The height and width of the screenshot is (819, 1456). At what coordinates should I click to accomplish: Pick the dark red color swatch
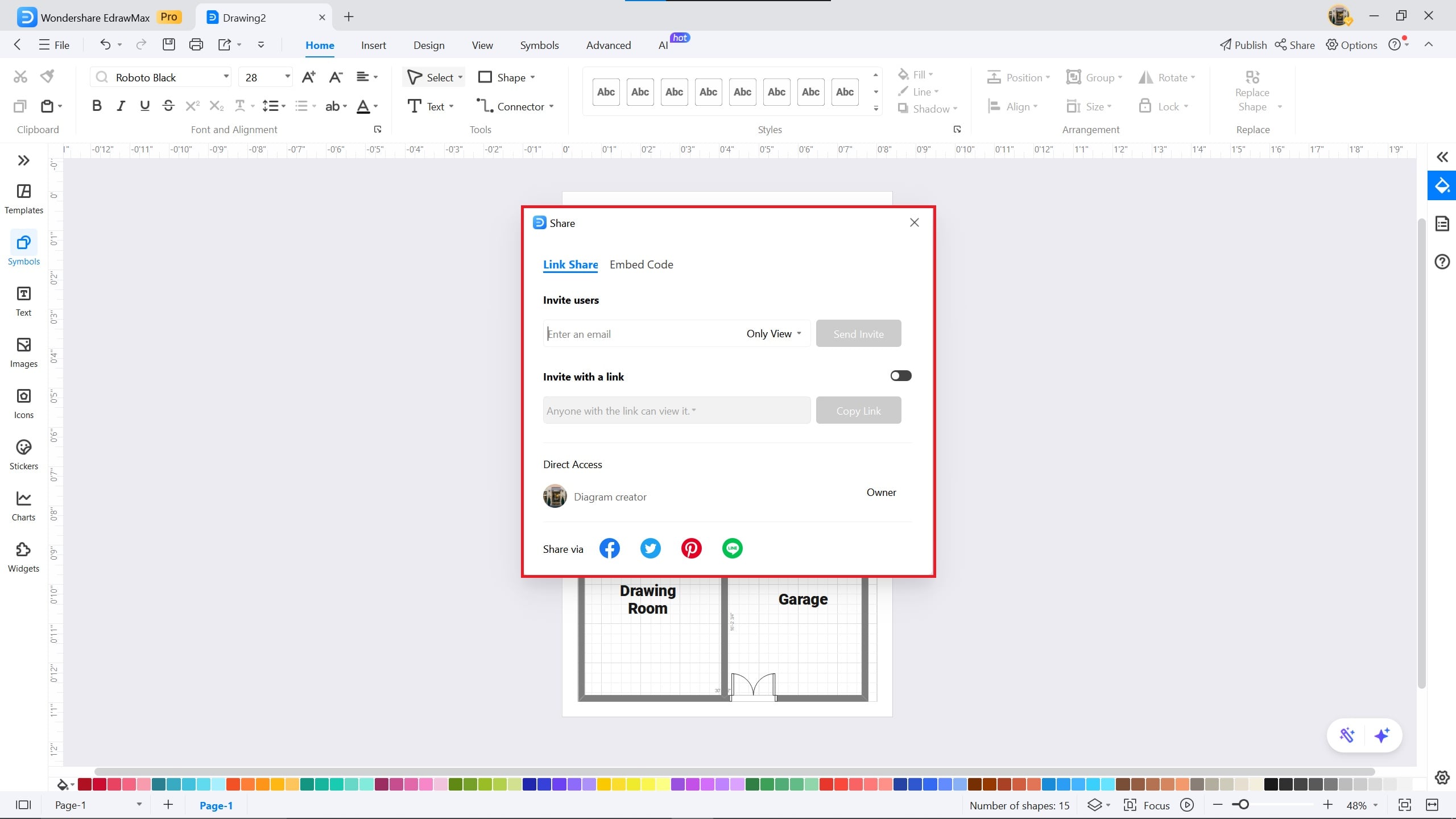(x=85, y=785)
